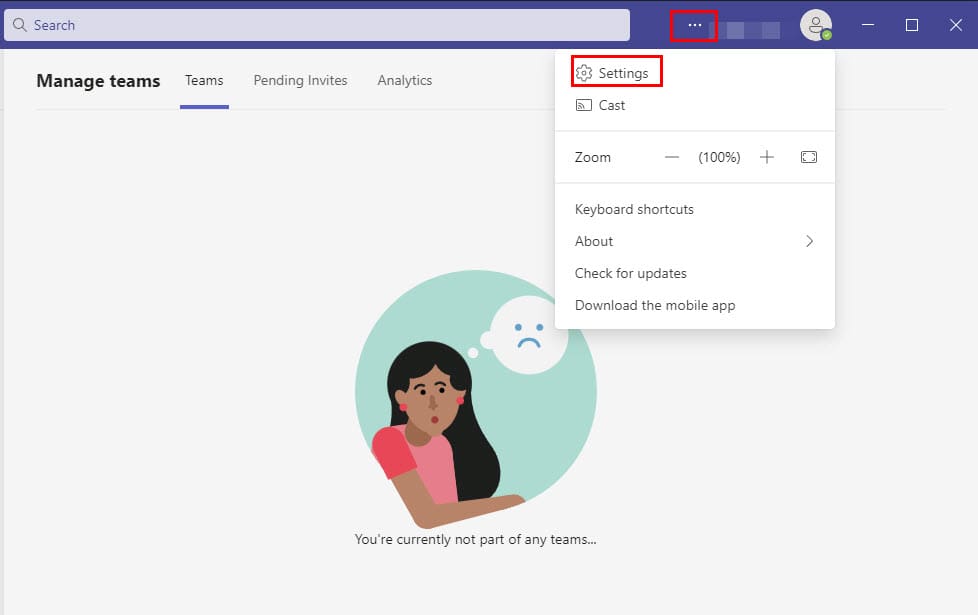The height and width of the screenshot is (615, 978).
Task: Select Download the mobile app
Action: tap(655, 305)
